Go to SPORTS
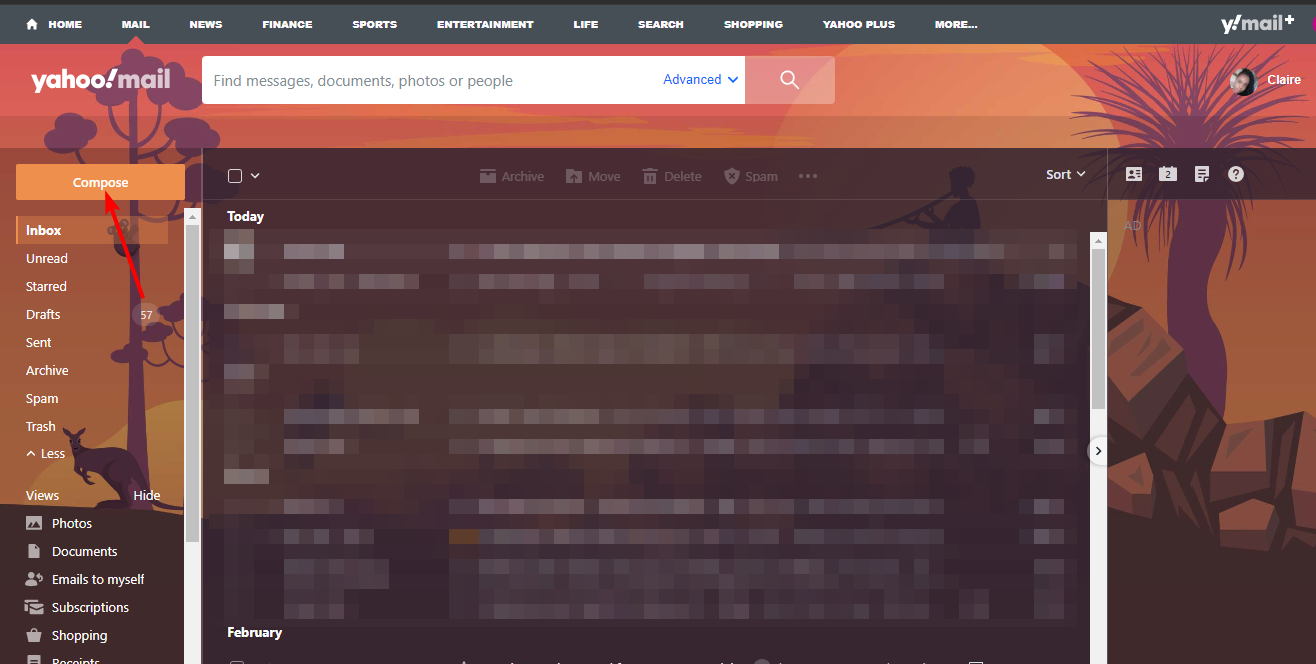 (x=375, y=24)
